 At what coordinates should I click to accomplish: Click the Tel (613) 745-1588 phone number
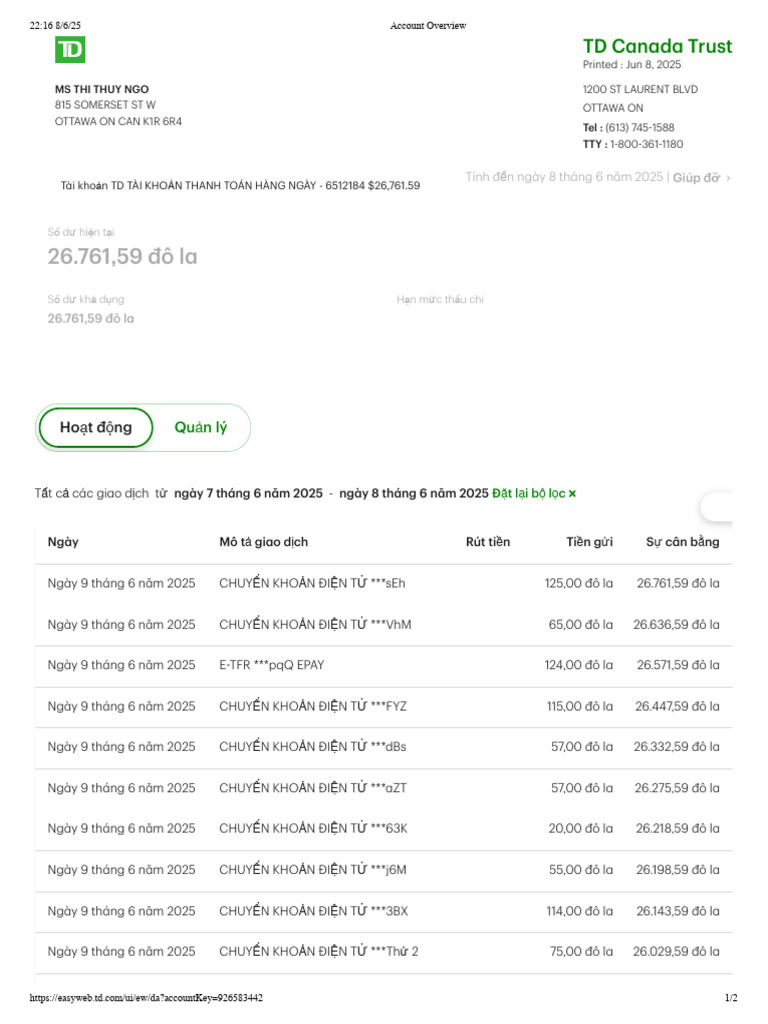pos(639,128)
